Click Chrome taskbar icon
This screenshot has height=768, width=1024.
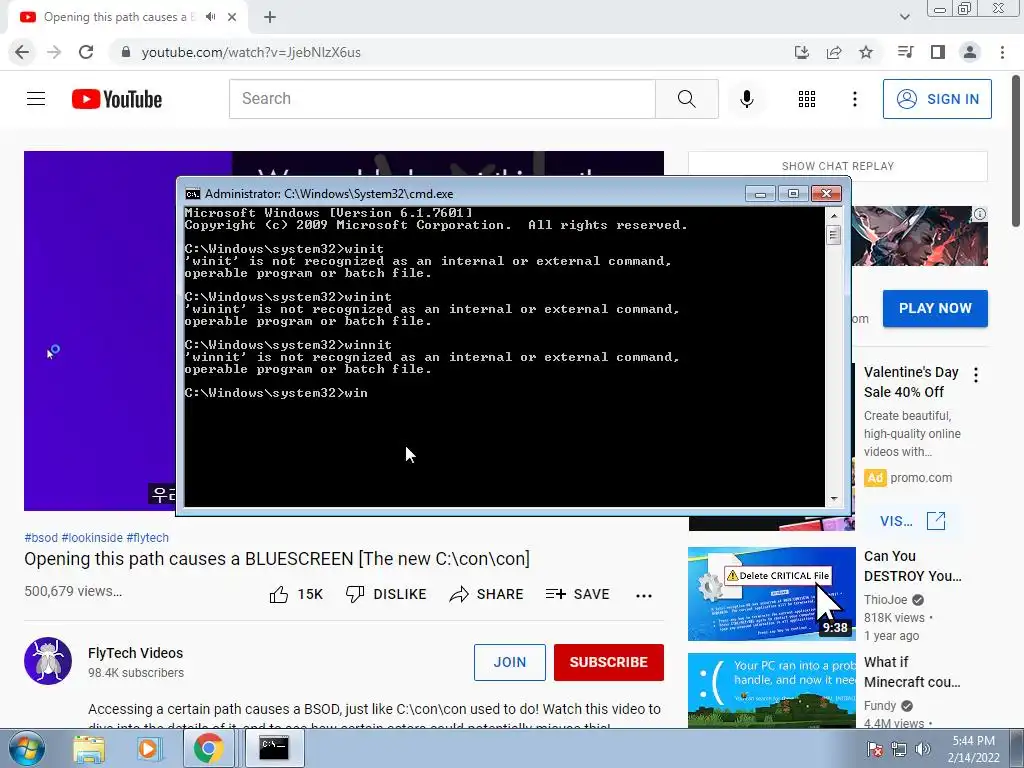[208, 748]
